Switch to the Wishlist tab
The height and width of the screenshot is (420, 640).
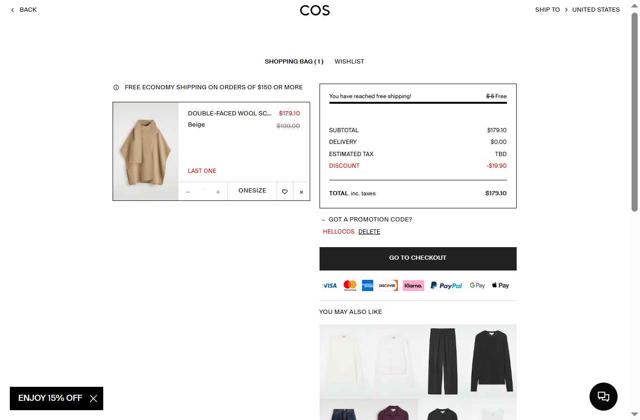[x=349, y=62]
